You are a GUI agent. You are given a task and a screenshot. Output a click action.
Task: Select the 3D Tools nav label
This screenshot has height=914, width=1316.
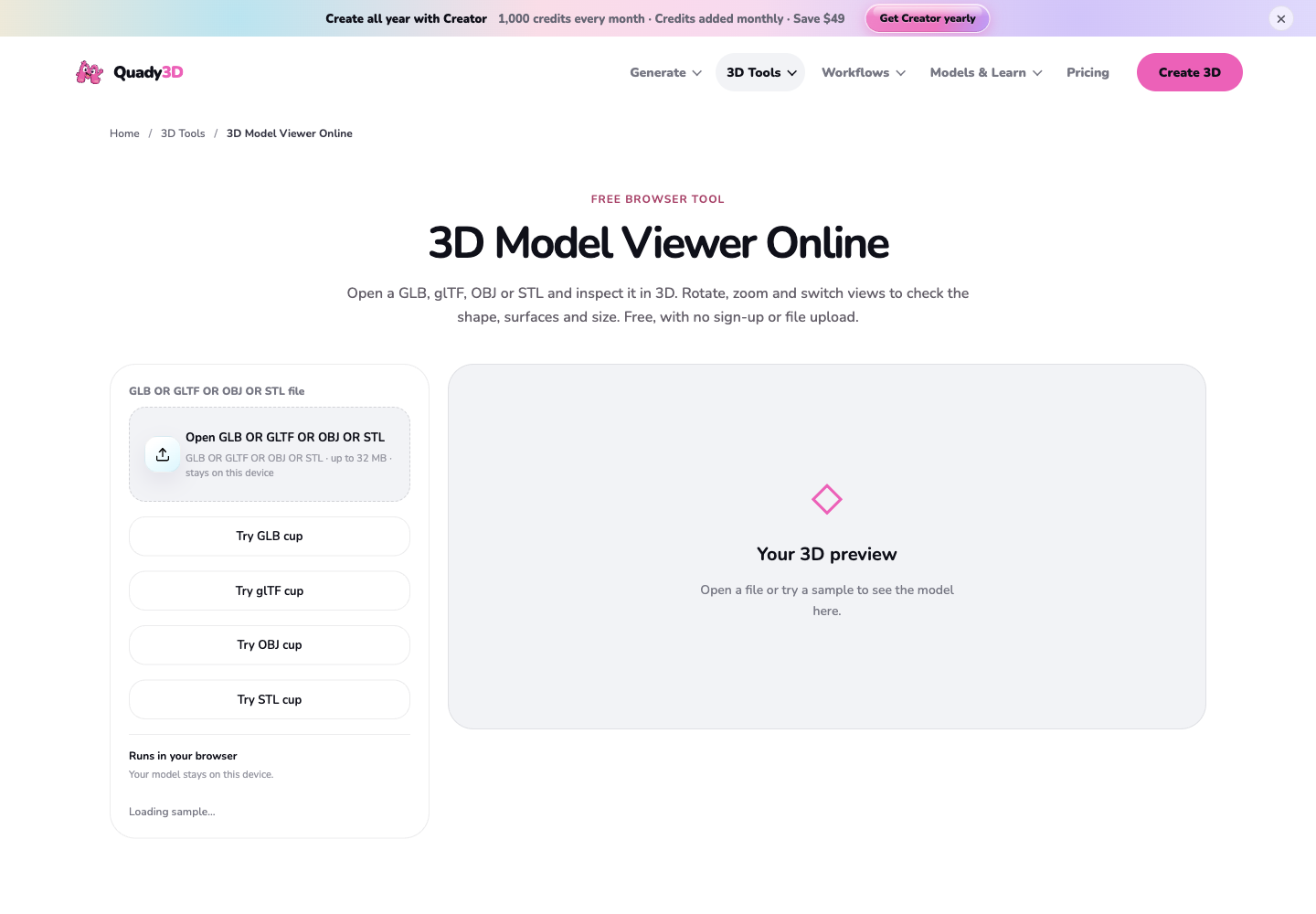[x=754, y=72]
